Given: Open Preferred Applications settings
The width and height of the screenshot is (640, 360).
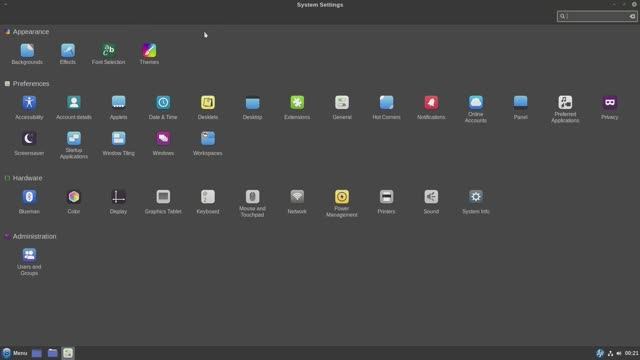Looking at the screenshot, I should click(x=565, y=109).
